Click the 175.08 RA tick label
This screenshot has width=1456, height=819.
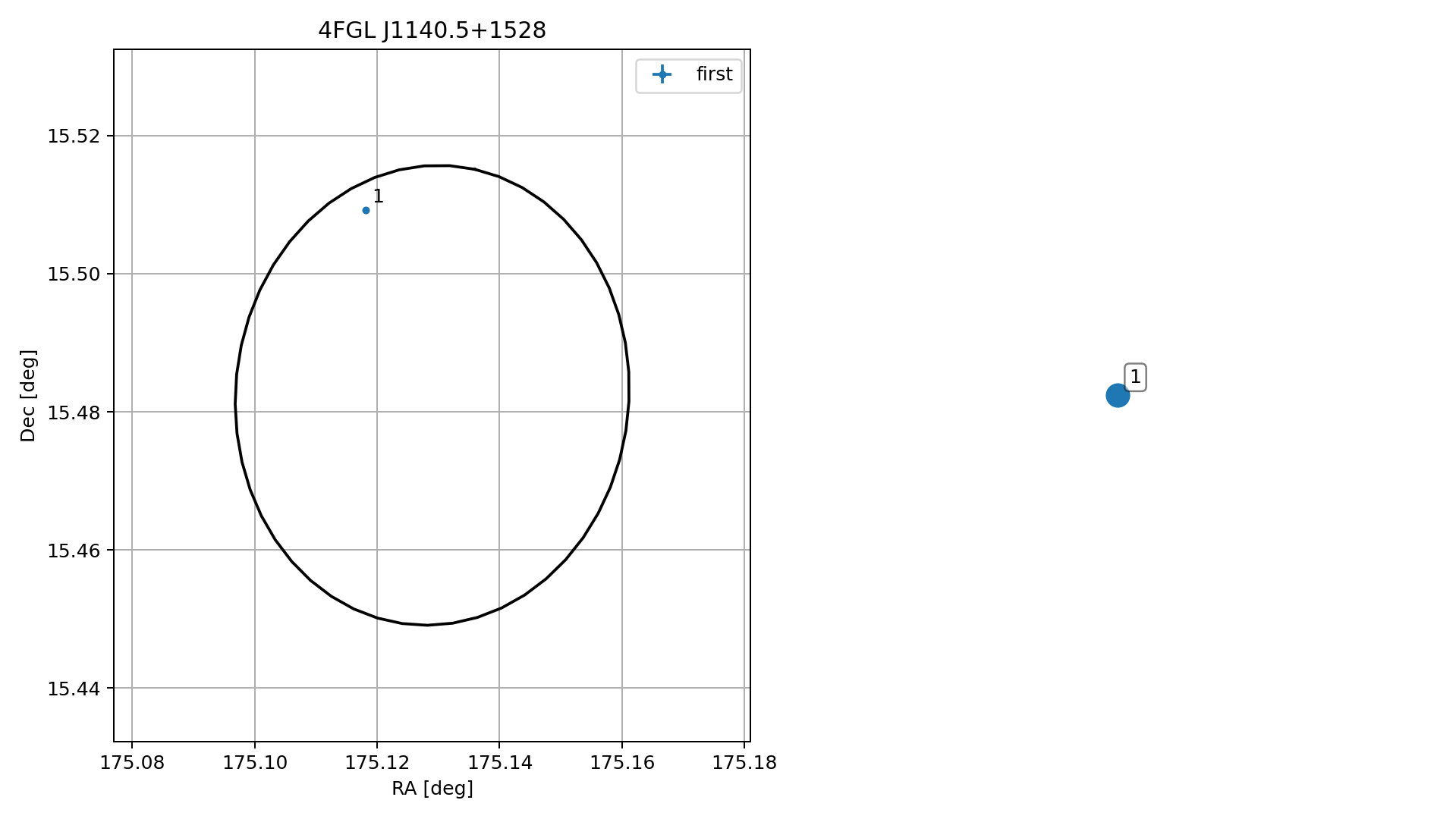point(132,763)
